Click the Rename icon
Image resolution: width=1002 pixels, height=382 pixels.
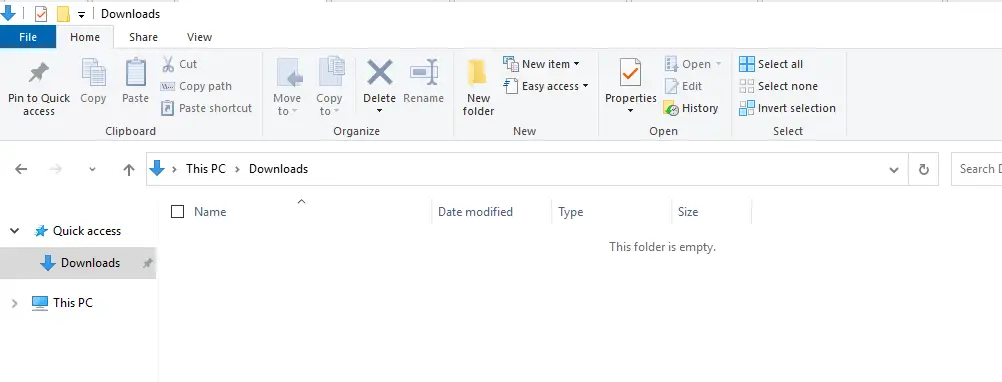pos(424,72)
